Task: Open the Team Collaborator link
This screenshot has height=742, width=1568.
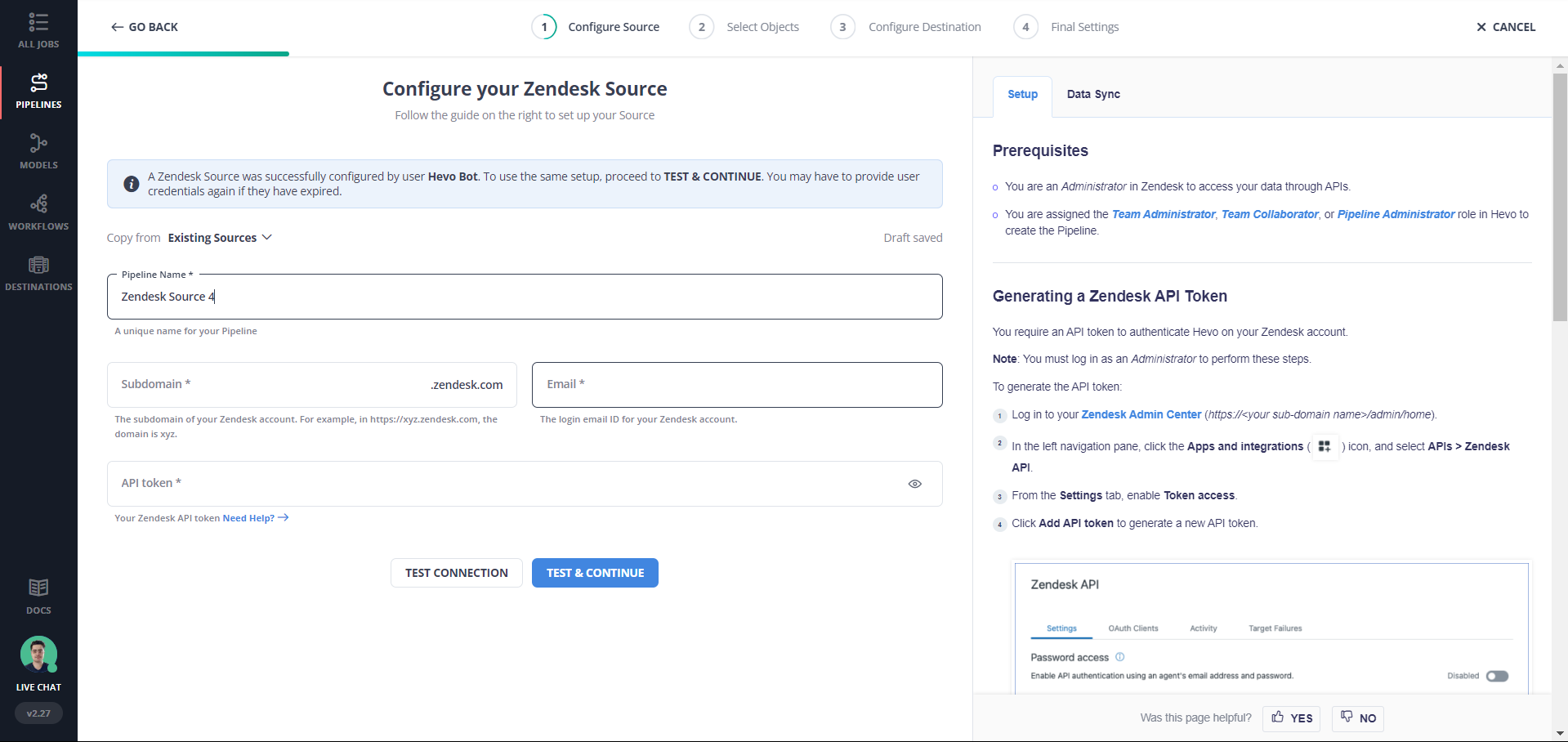Action: (1270, 214)
